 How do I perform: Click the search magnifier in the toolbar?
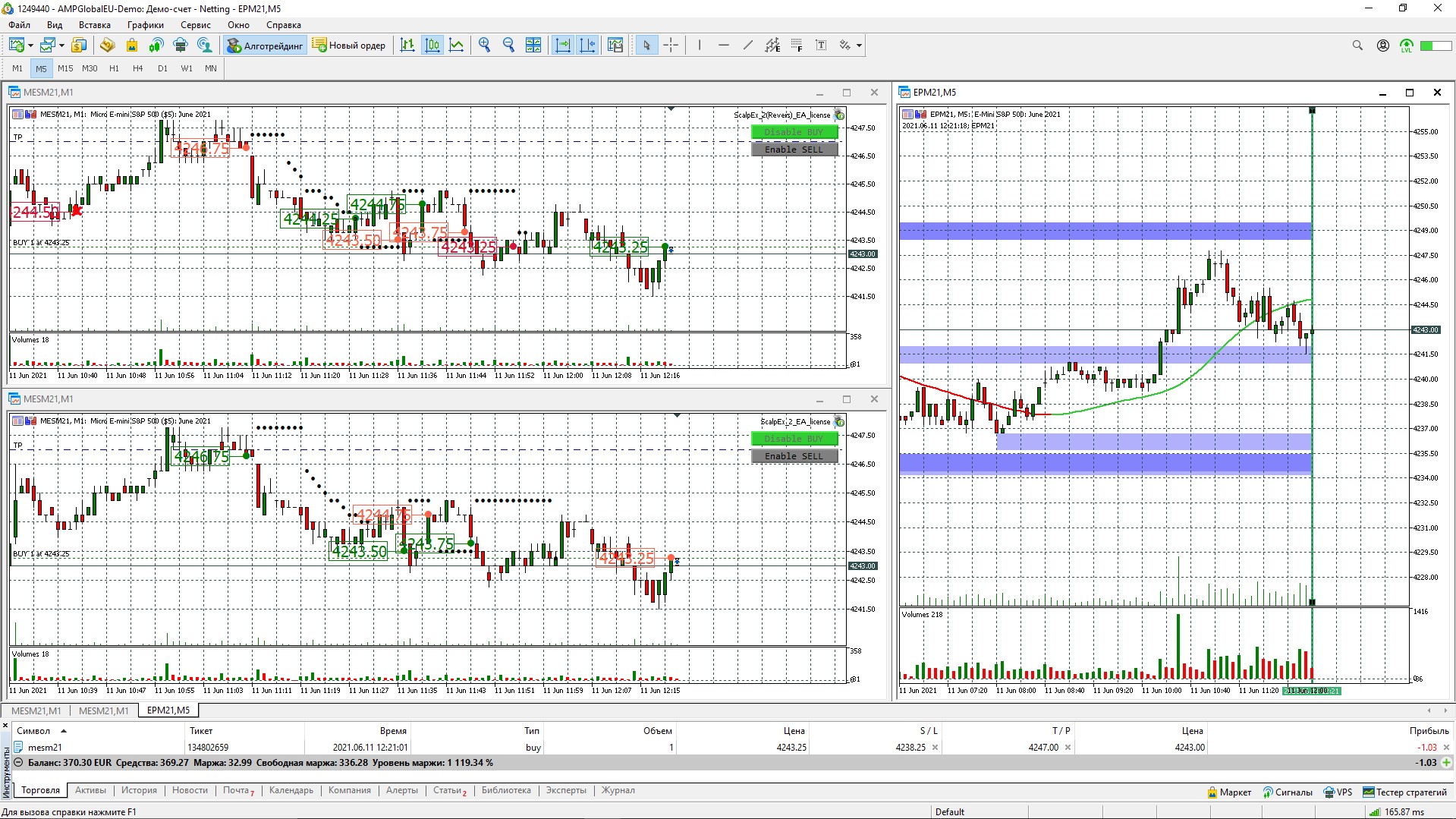(1357, 46)
